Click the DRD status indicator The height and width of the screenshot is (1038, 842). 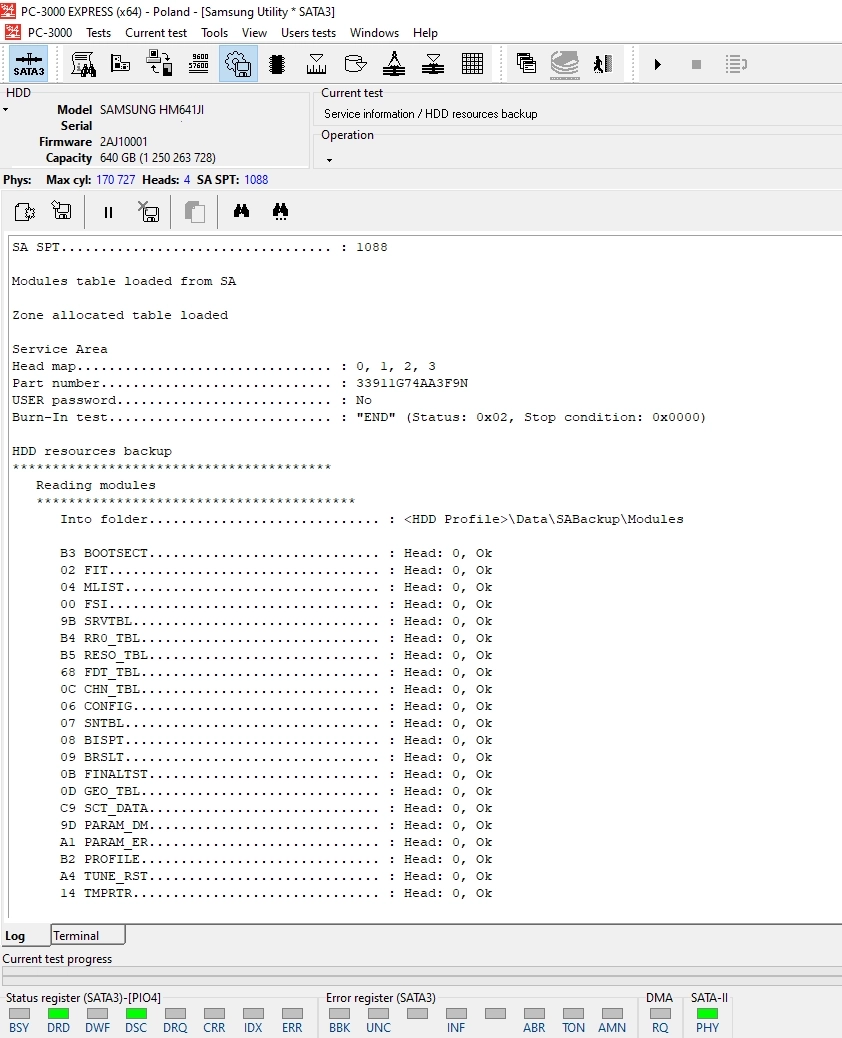click(x=58, y=1014)
